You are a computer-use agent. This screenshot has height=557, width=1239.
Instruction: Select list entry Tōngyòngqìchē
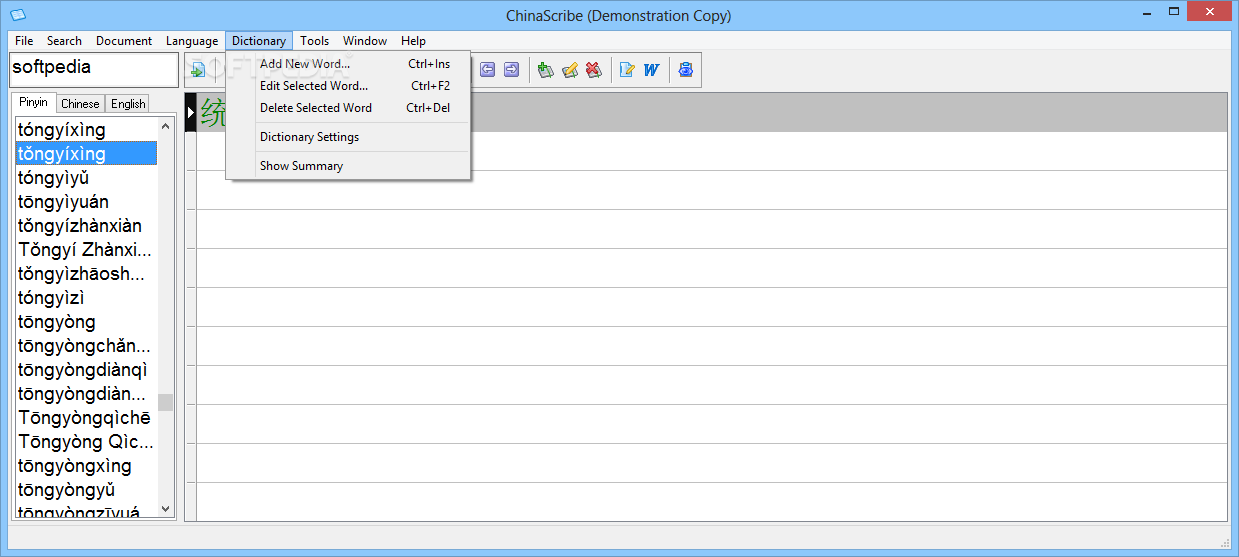[x=86, y=418]
